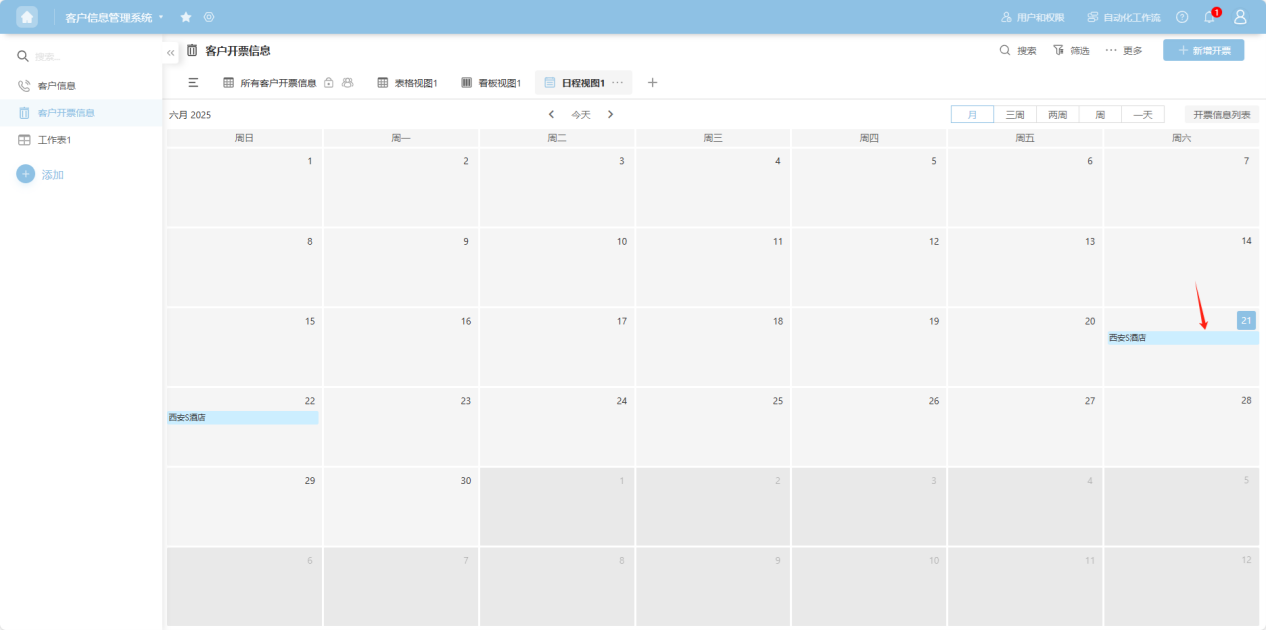The width and height of the screenshot is (1266, 630).
Task: Switch to 看板视图1 tab
Action: (x=491, y=83)
